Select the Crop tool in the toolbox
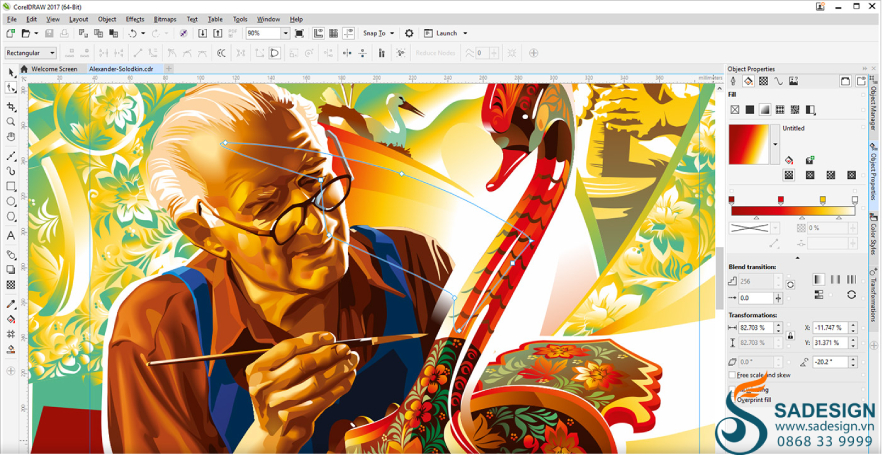This screenshot has height=465, width=890. [x=11, y=107]
